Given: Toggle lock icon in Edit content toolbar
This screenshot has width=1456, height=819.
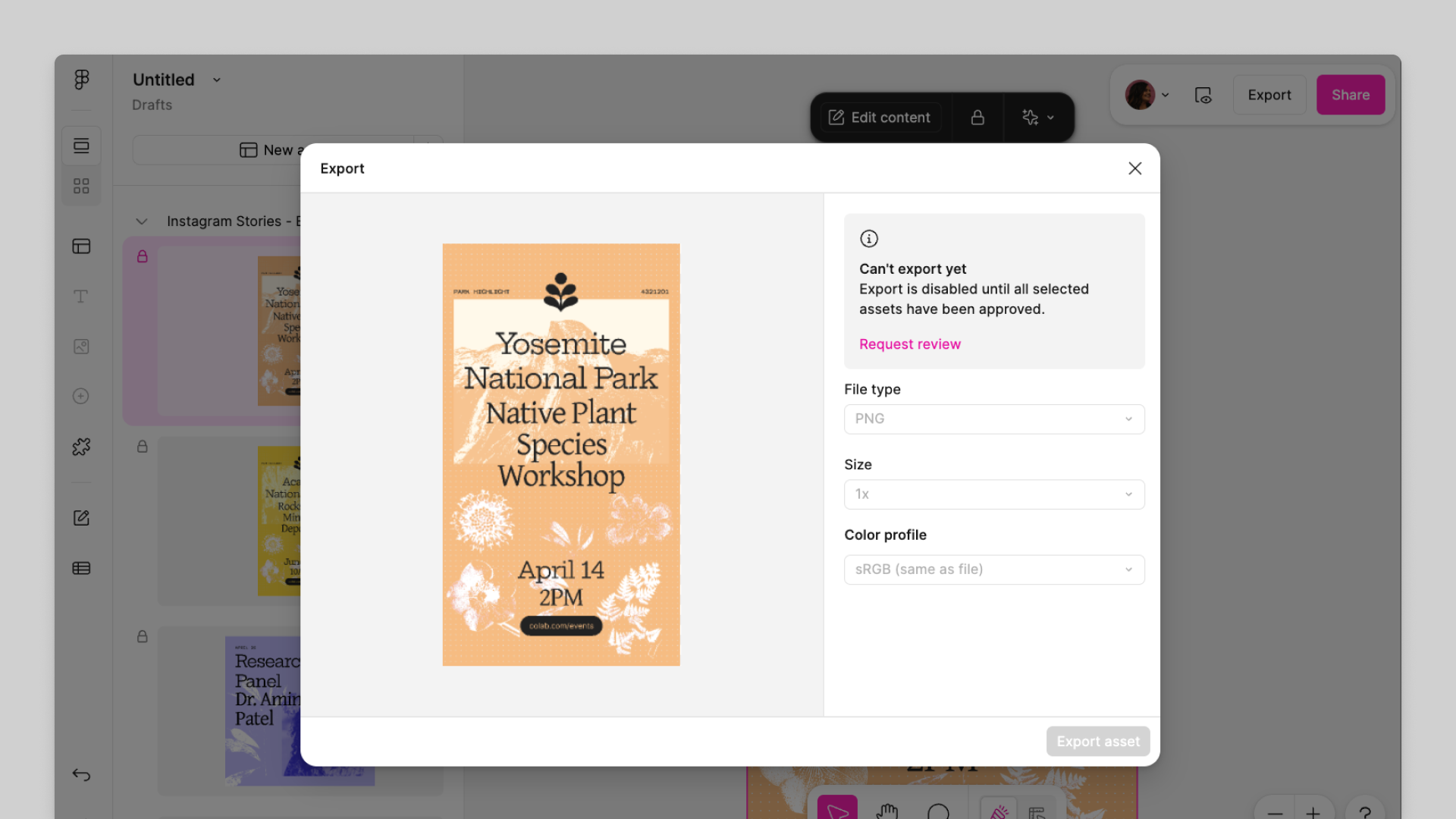Looking at the screenshot, I should tap(977, 118).
